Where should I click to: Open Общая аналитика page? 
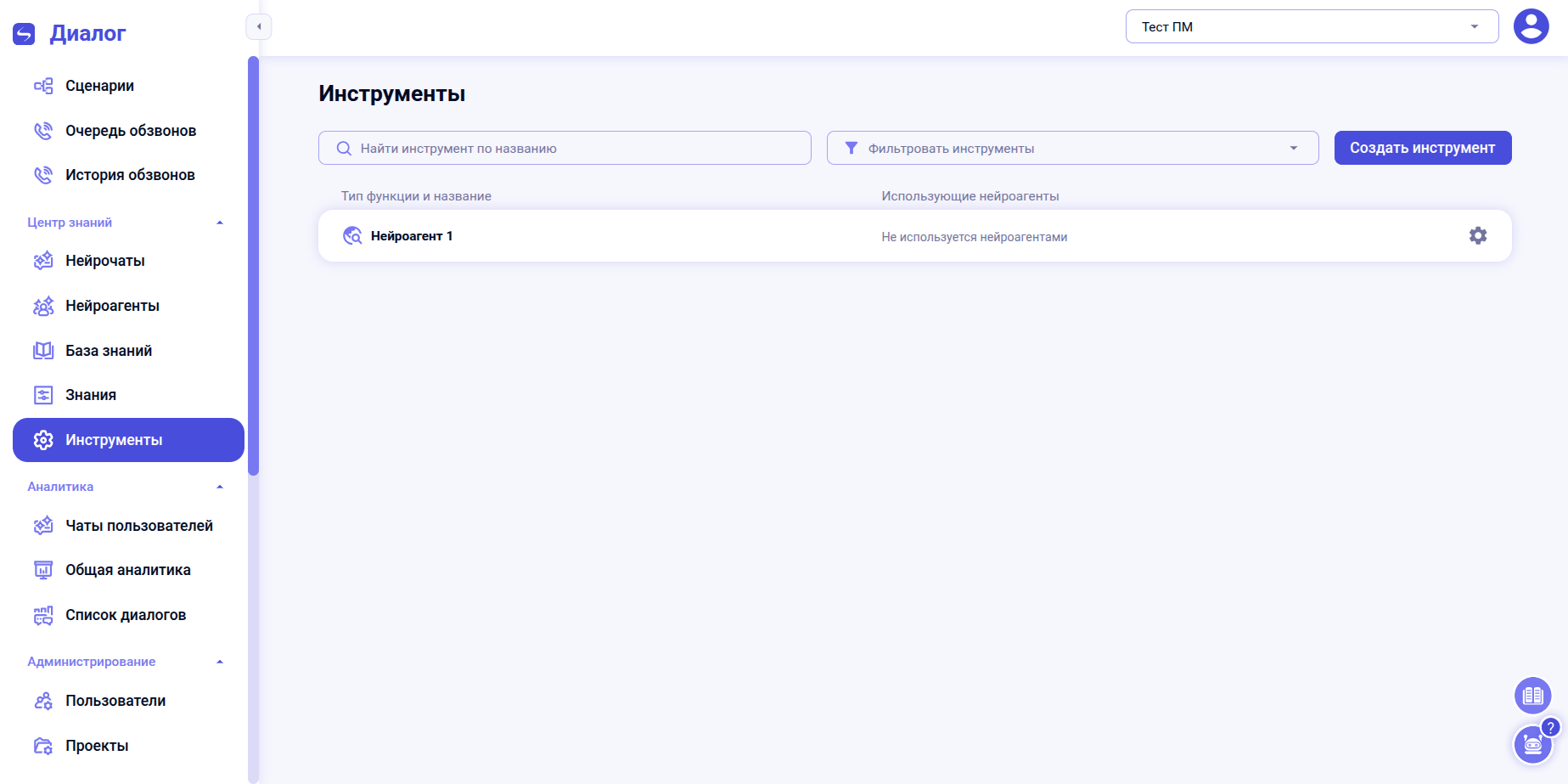(128, 570)
